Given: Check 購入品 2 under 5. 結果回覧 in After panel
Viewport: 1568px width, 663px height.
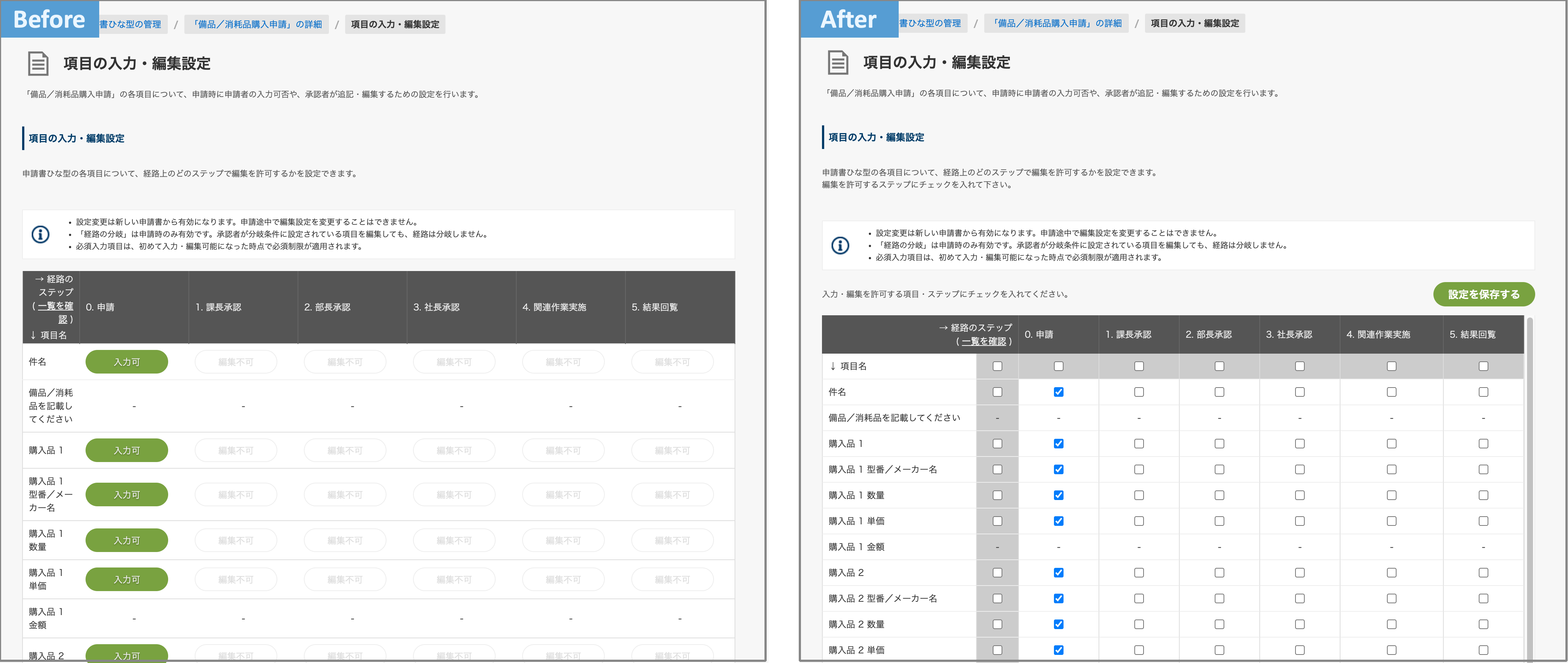Looking at the screenshot, I should click(1484, 573).
